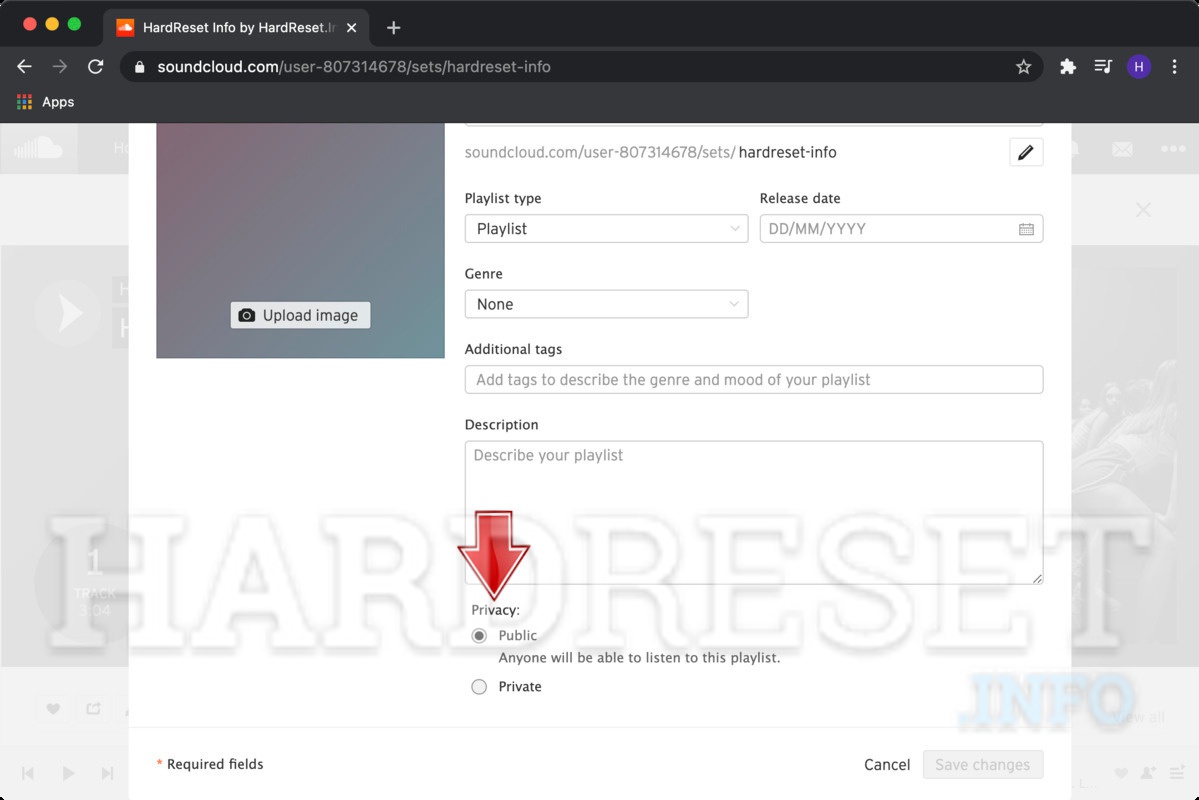This screenshot has height=800, width=1199.
Task: Open the calendar icon in Release date field
Action: point(1026,228)
